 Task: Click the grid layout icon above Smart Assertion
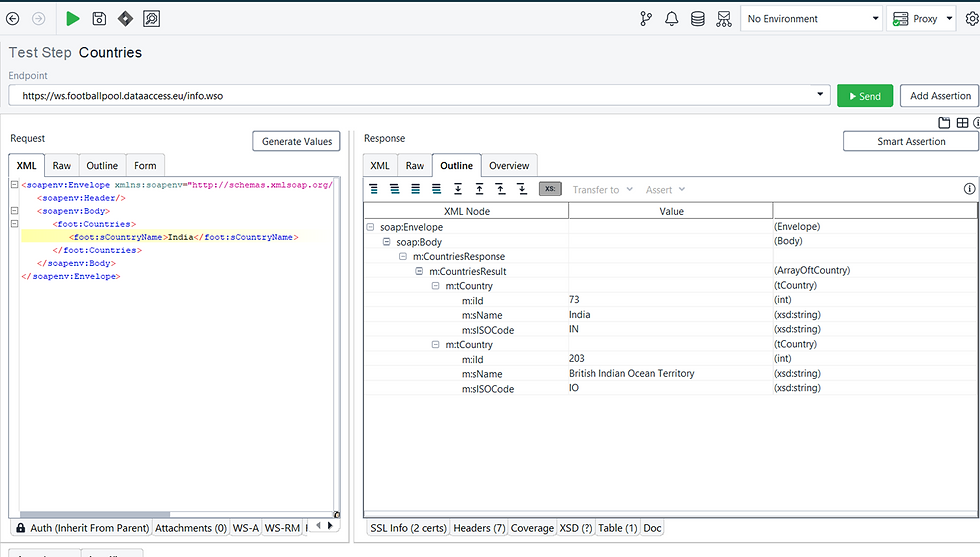click(x=962, y=123)
